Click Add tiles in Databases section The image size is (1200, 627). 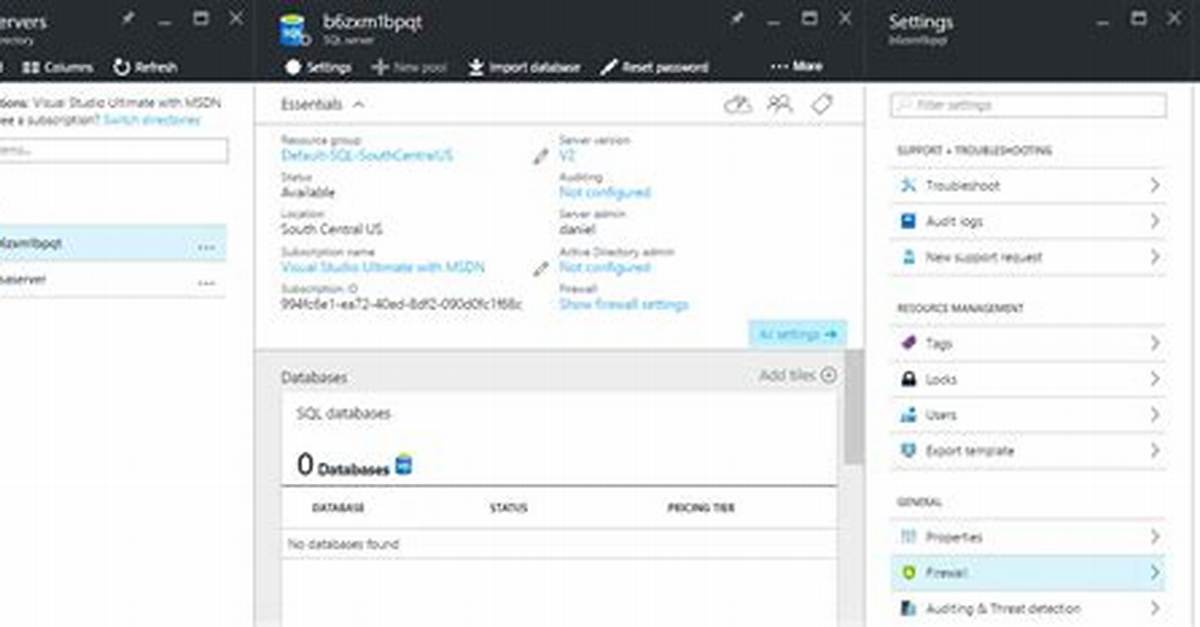[x=798, y=375]
